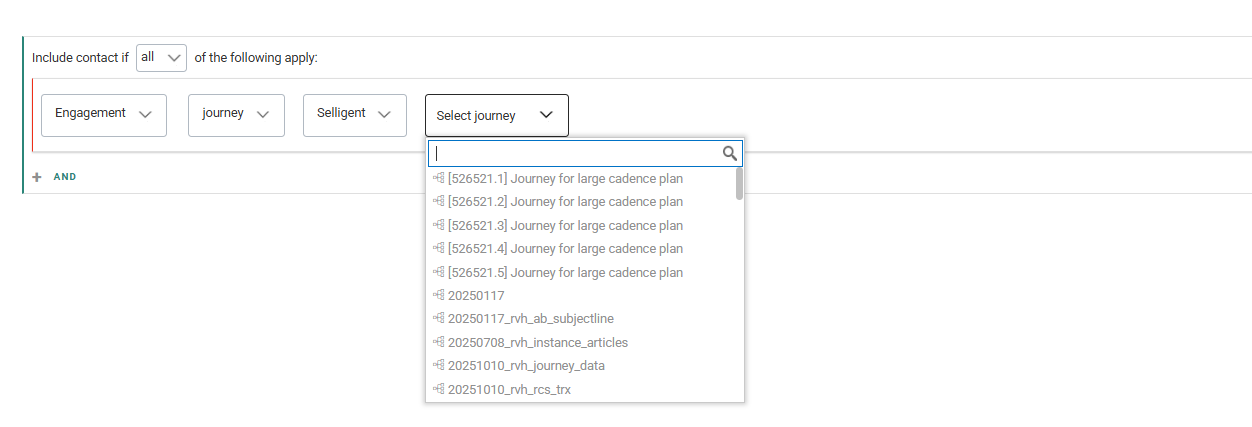The height and width of the screenshot is (427, 1252).
Task: Click the AND add-condition button
Action: coord(64,177)
